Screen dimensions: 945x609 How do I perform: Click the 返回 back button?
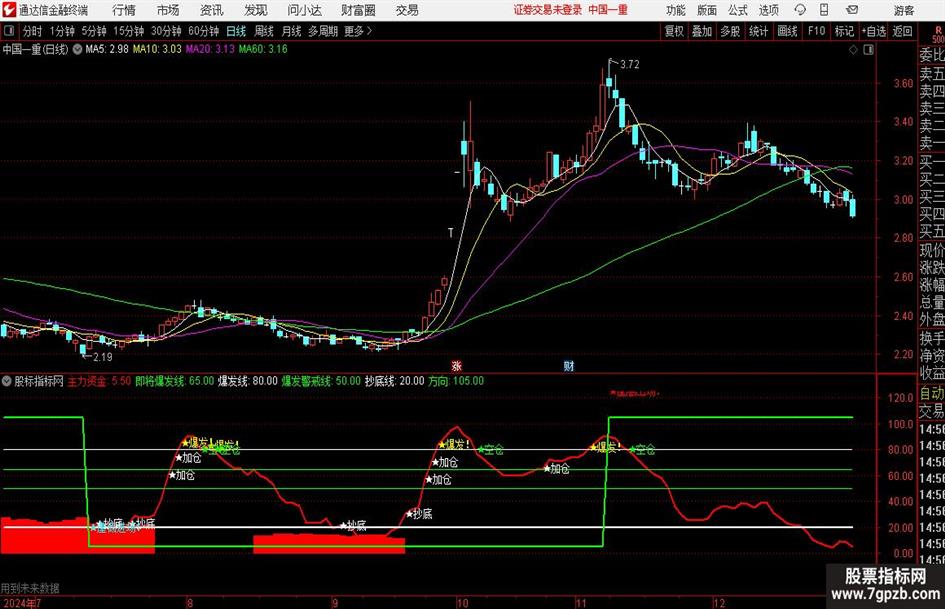[x=902, y=31]
